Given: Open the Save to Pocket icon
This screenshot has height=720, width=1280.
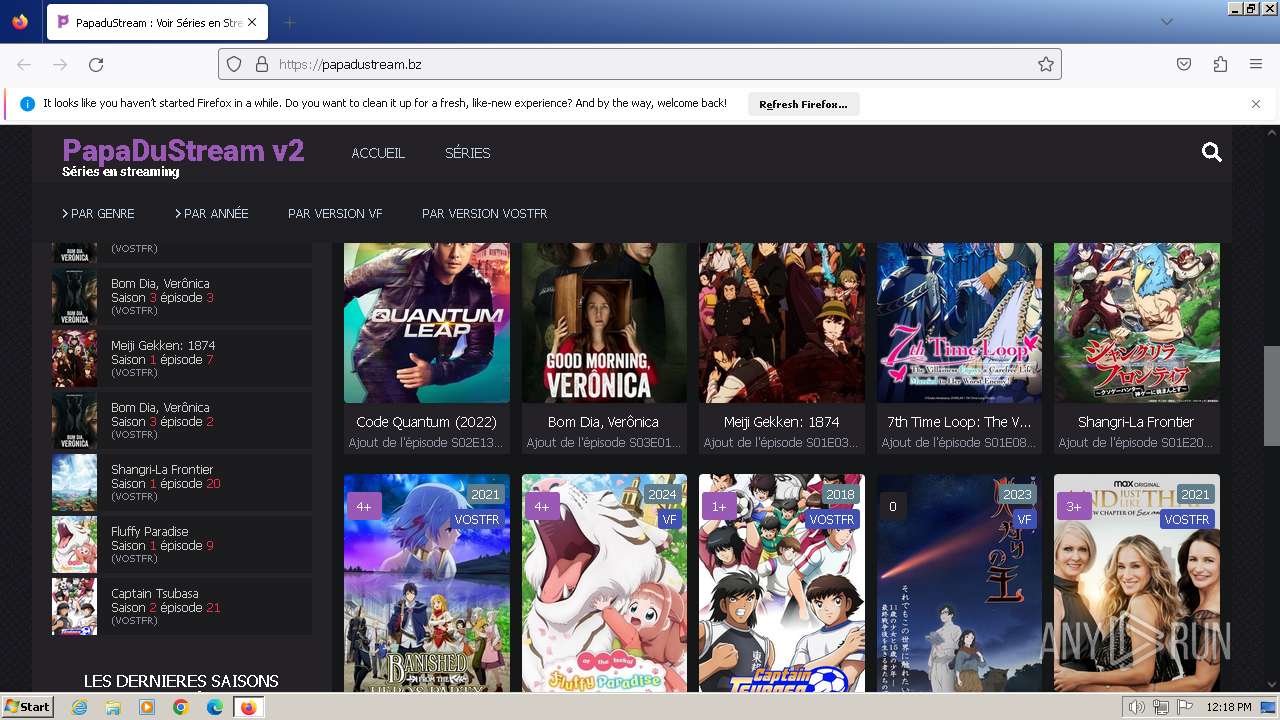Looking at the screenshot, I should (x=1184, y=64).
